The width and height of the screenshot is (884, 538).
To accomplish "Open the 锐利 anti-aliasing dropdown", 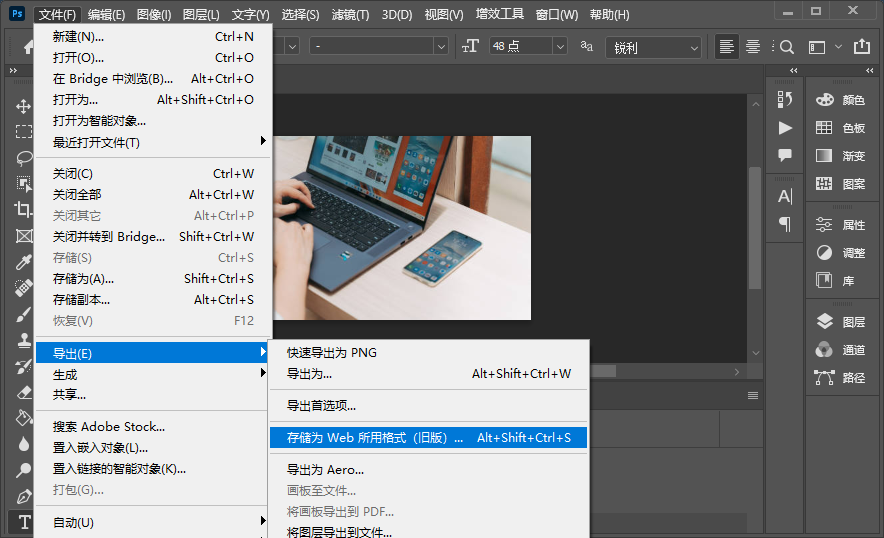I will tap(693, 47).
